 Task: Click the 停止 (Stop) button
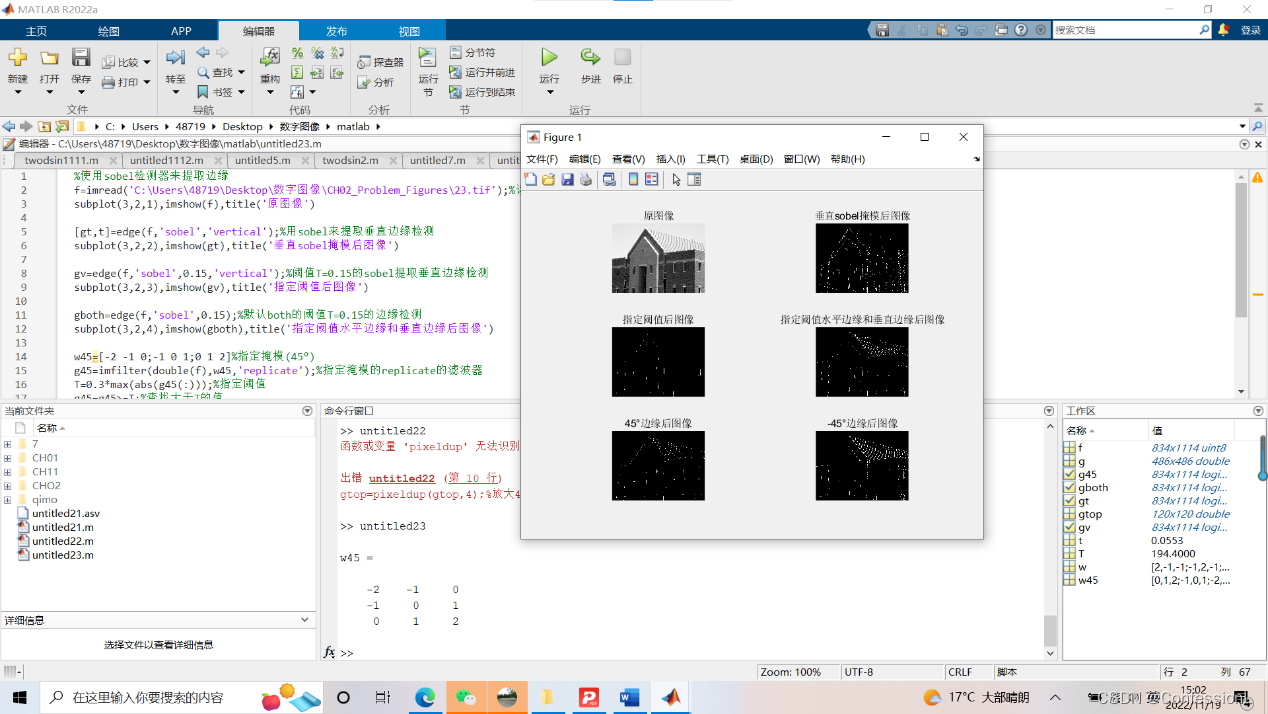pos(622,65)
